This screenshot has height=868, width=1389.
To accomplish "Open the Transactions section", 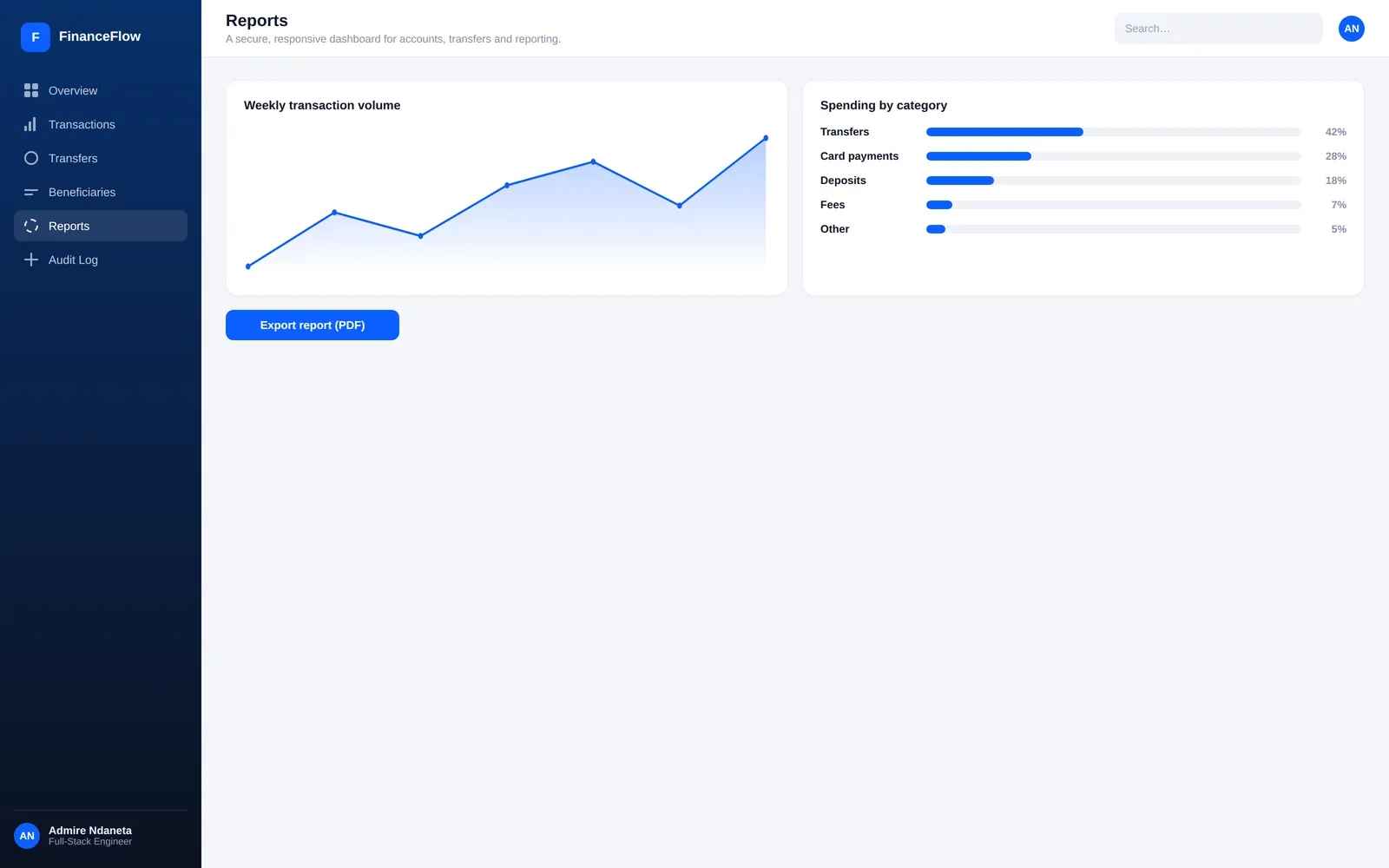I will point(101,124).
